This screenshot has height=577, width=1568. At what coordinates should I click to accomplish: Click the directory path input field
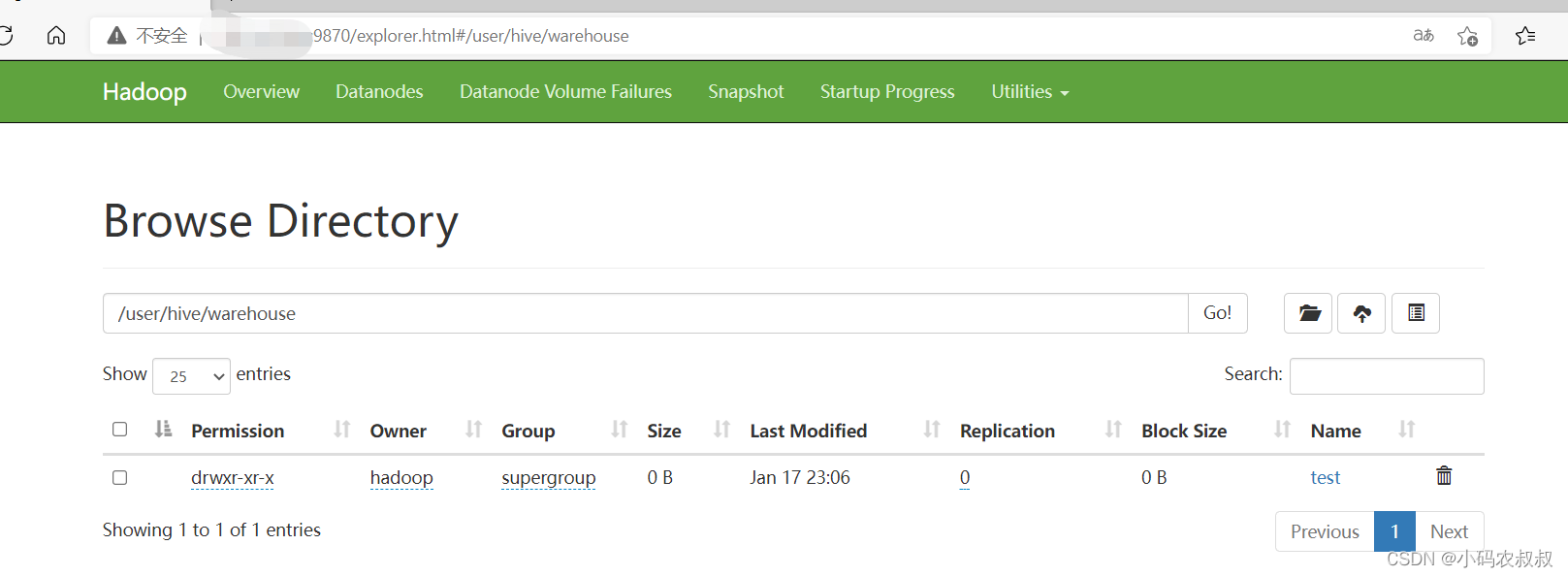(646, 313)
